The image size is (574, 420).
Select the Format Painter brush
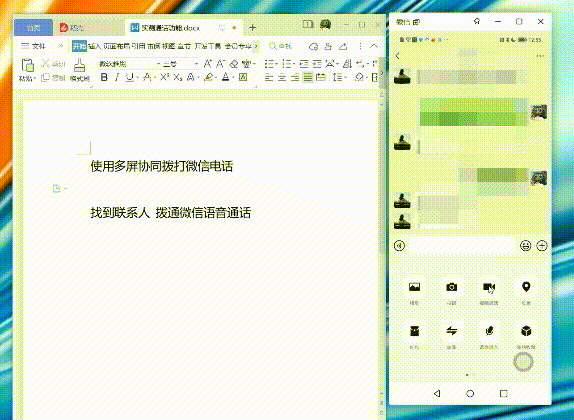pyautogui.click(x=79, y=66)
